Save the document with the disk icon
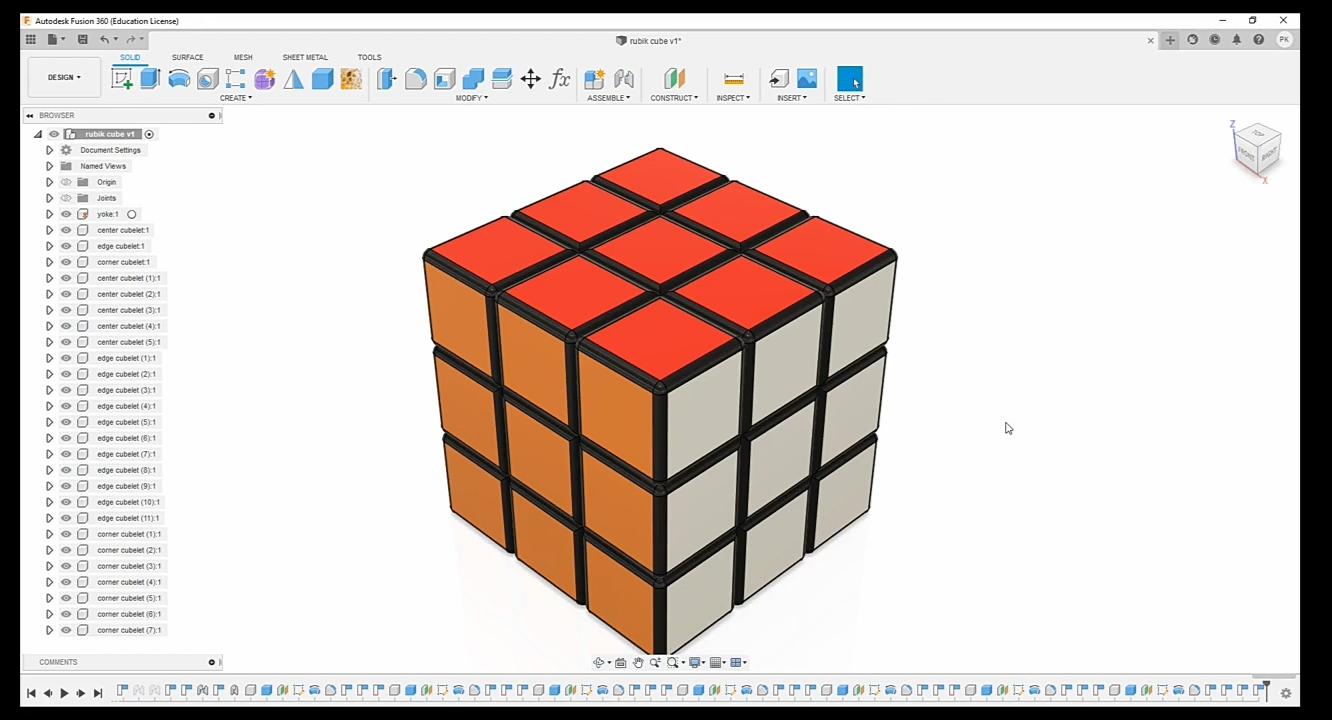 [x=83, y=40]
